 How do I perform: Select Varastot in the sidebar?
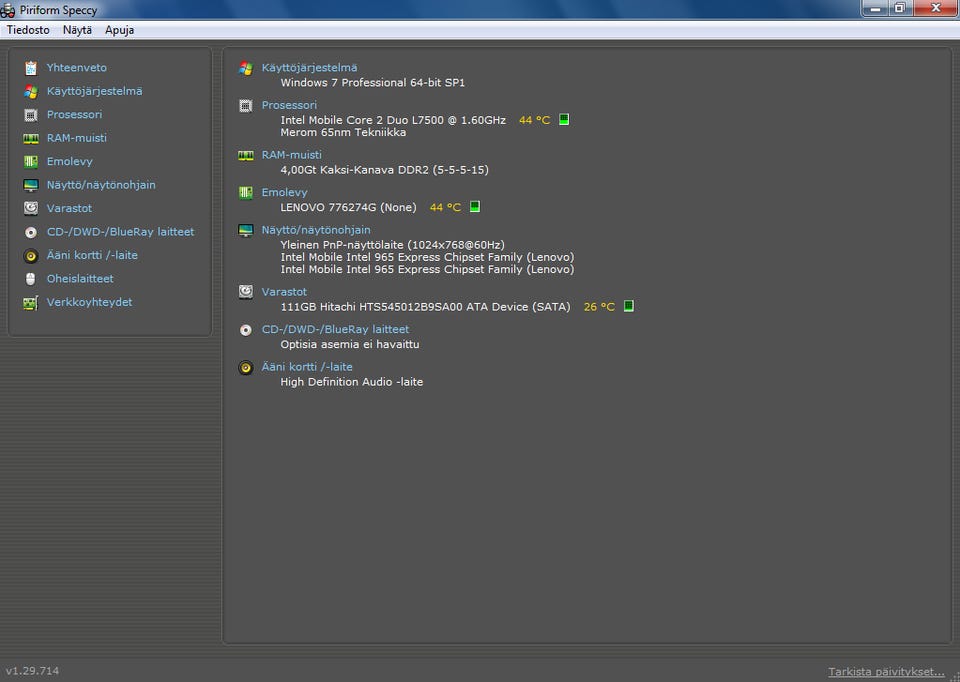click(69, 208)
